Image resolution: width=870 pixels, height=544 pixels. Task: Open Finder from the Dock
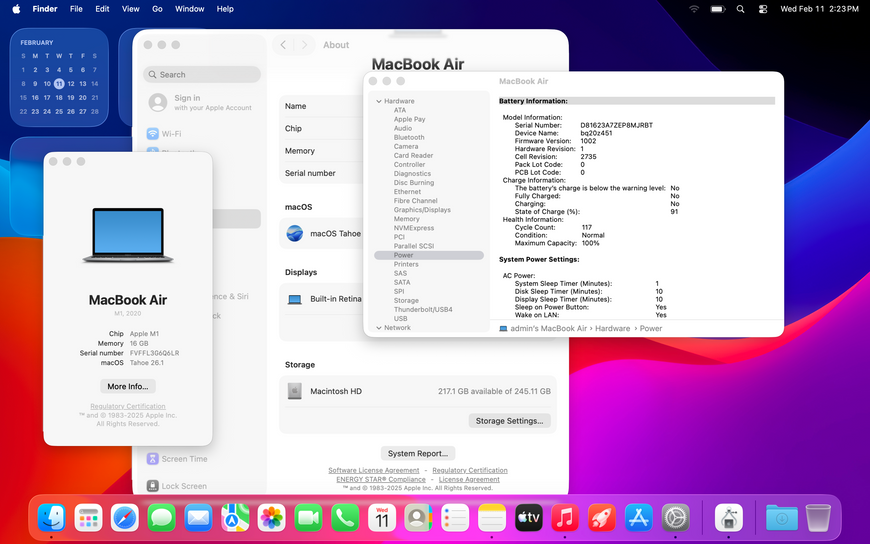tap(52, 518)
